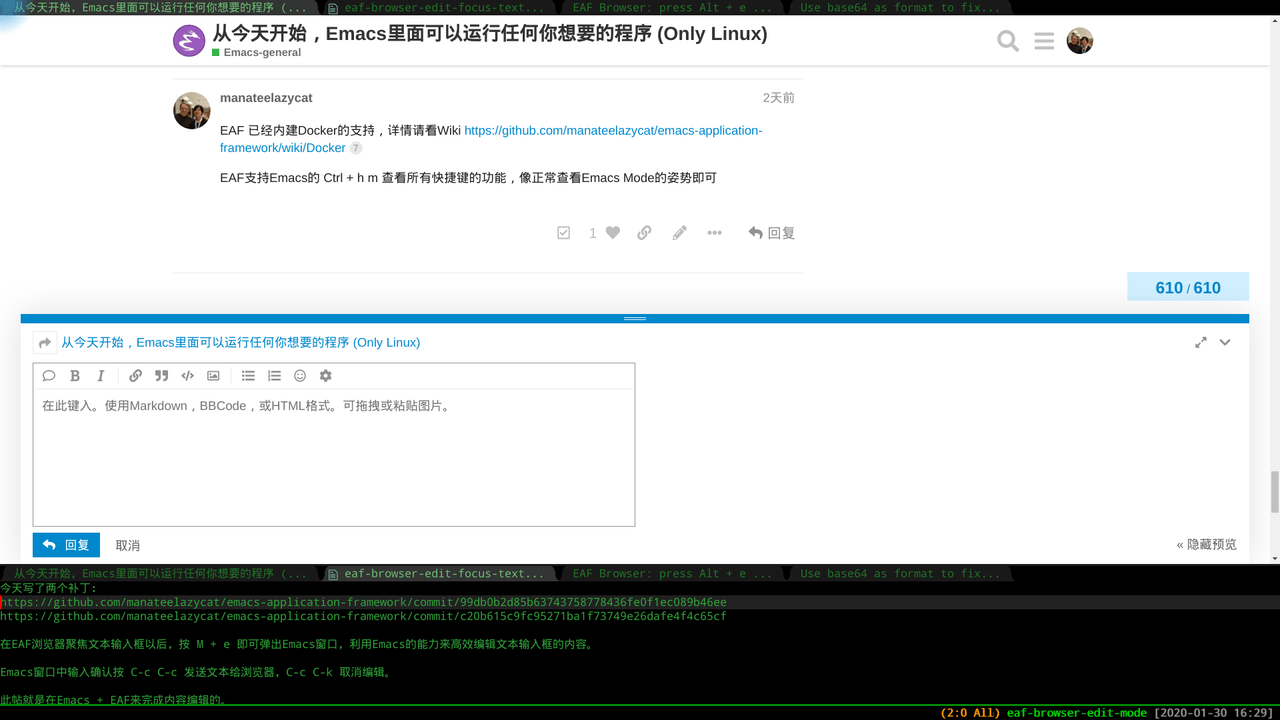The image size is (1280, 720).
Task: Open manateelazycat's post avatar
Action: tap(192, 111)
